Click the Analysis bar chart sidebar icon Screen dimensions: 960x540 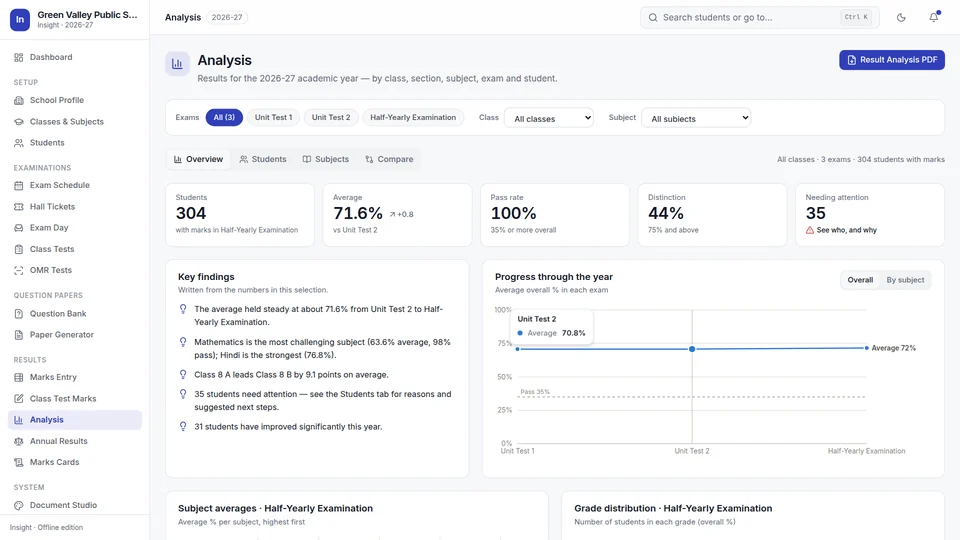pos(18,420)
